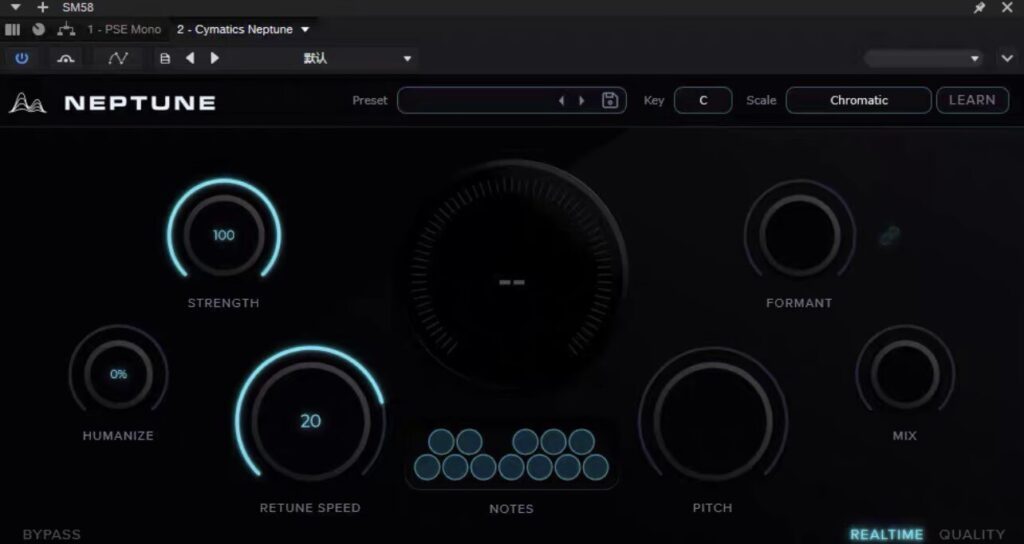Open the automation curve icon
This screenshot has width=1024, height=544.
(x=118, y=58)
